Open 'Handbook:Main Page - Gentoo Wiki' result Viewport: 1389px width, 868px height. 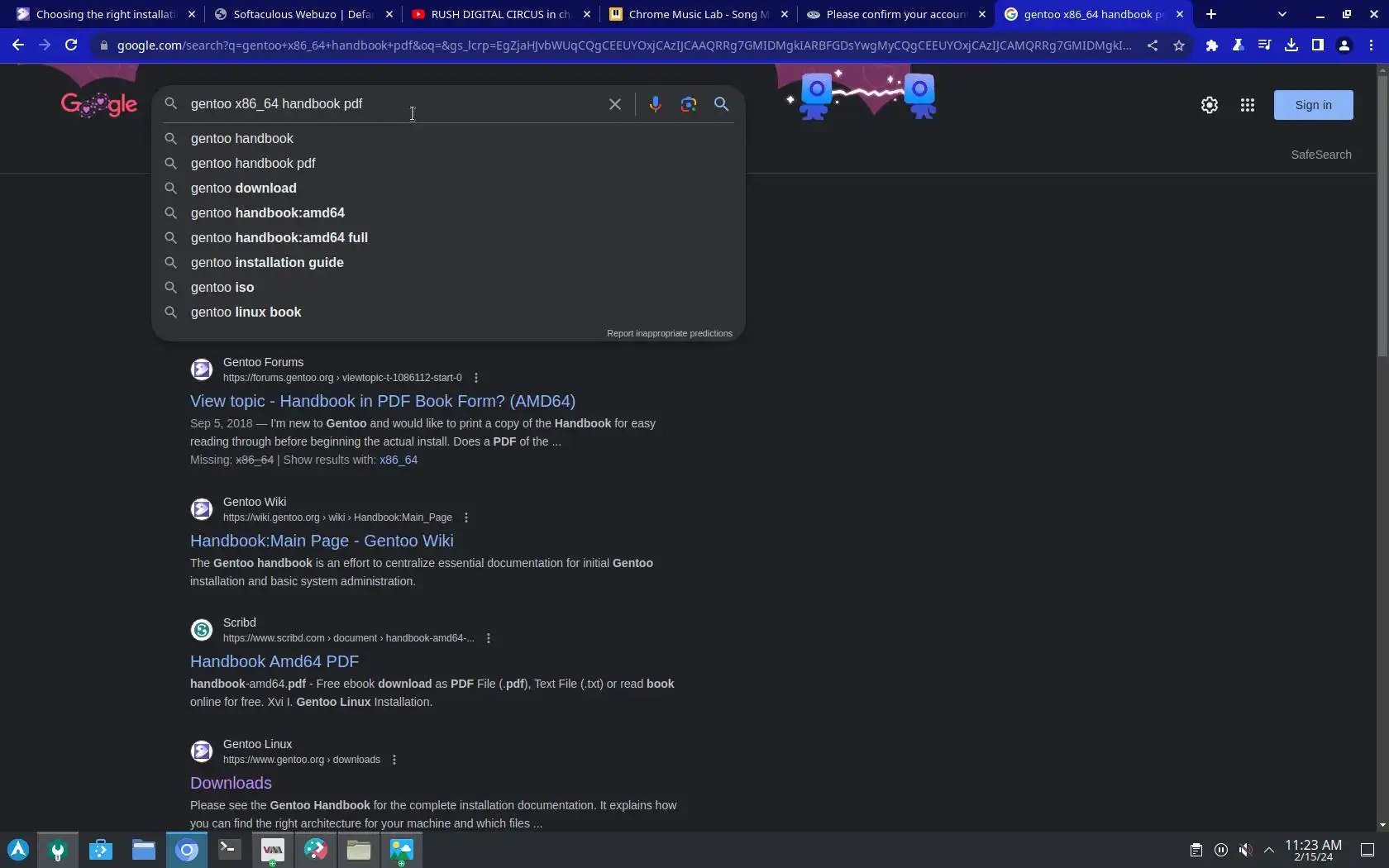click(322, 541)
